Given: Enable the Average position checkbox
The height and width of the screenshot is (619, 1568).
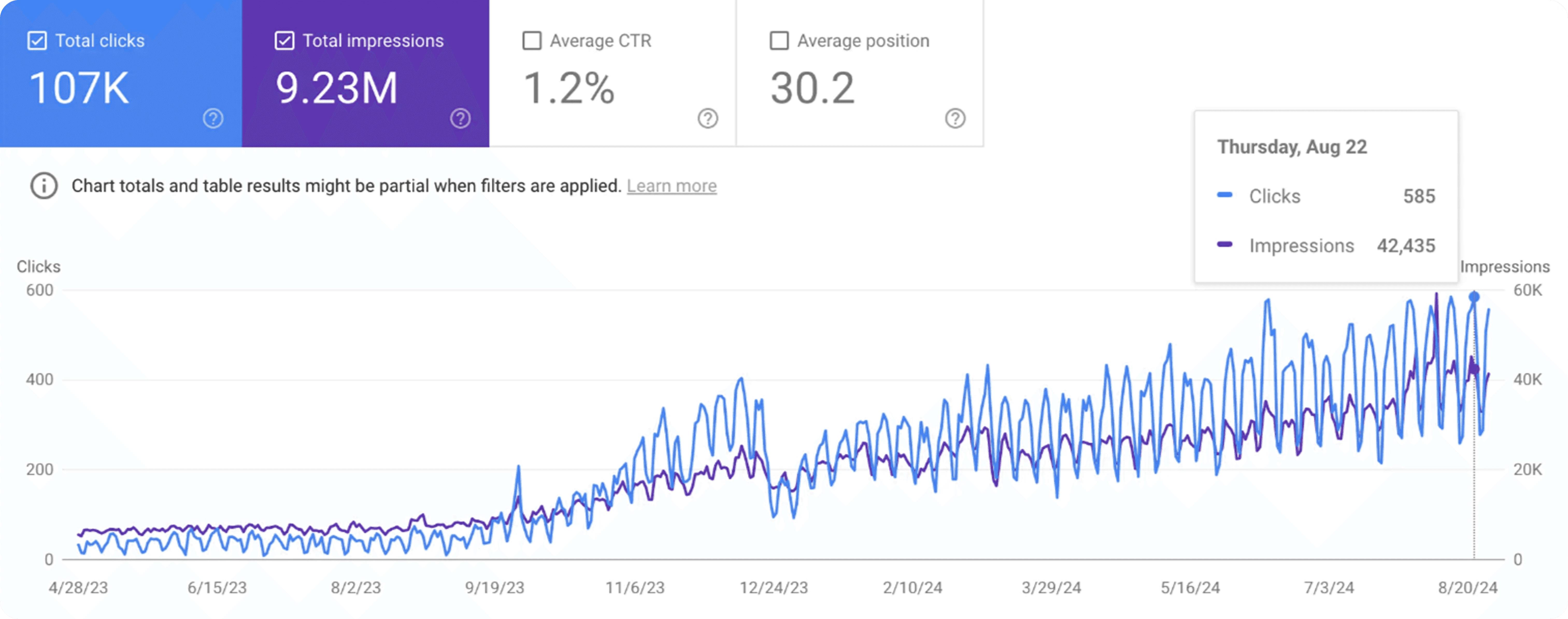Looking at the screenshot, I should [x=779, y=41].
